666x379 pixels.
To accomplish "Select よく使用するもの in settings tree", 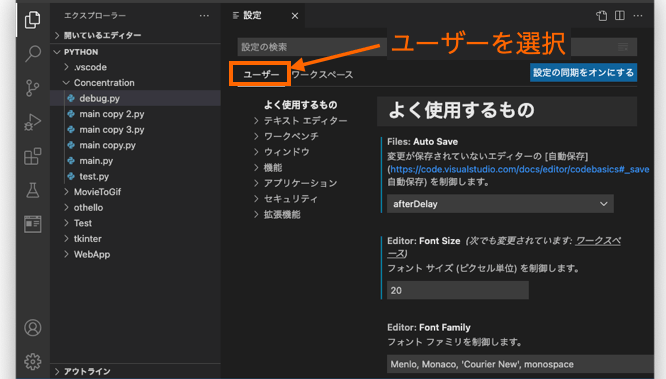I will coord(300,105).
